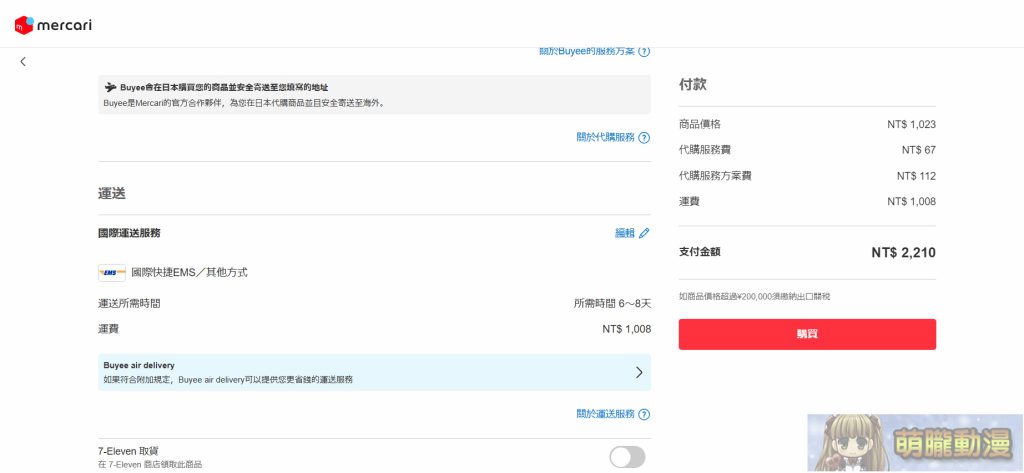The height and width of the screenshot is (473, 1024).
Task: Open 關於運送服務 link
Action: pos(605,414)
